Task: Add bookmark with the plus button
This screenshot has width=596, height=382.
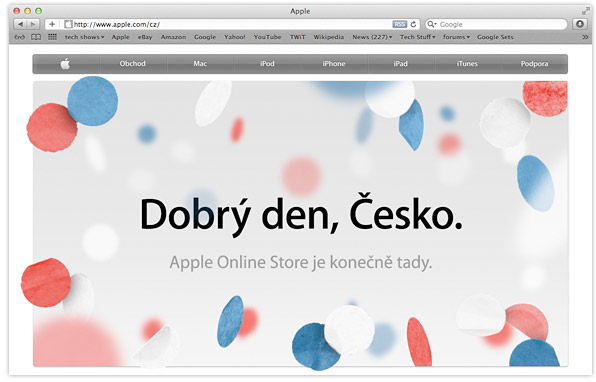Action: tap(52, 24)
